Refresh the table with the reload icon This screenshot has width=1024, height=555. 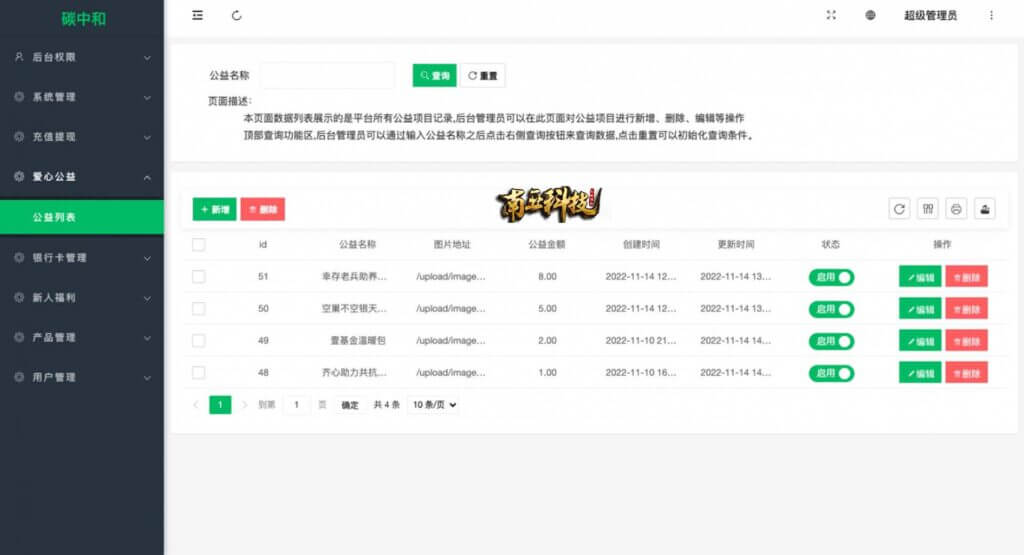(899, 209)
